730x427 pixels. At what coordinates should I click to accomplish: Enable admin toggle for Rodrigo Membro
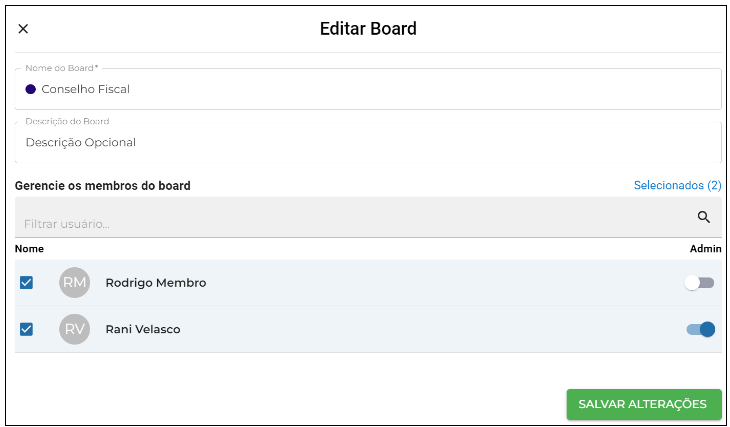pos(699,283)
